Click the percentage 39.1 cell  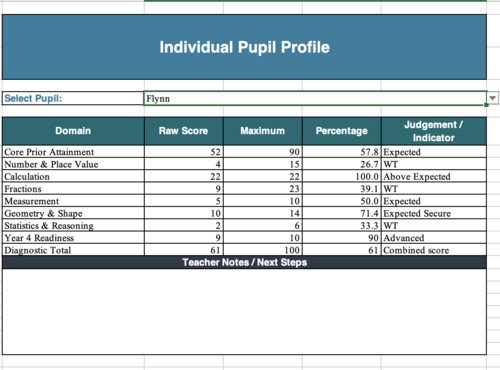(x=342, y=189)
